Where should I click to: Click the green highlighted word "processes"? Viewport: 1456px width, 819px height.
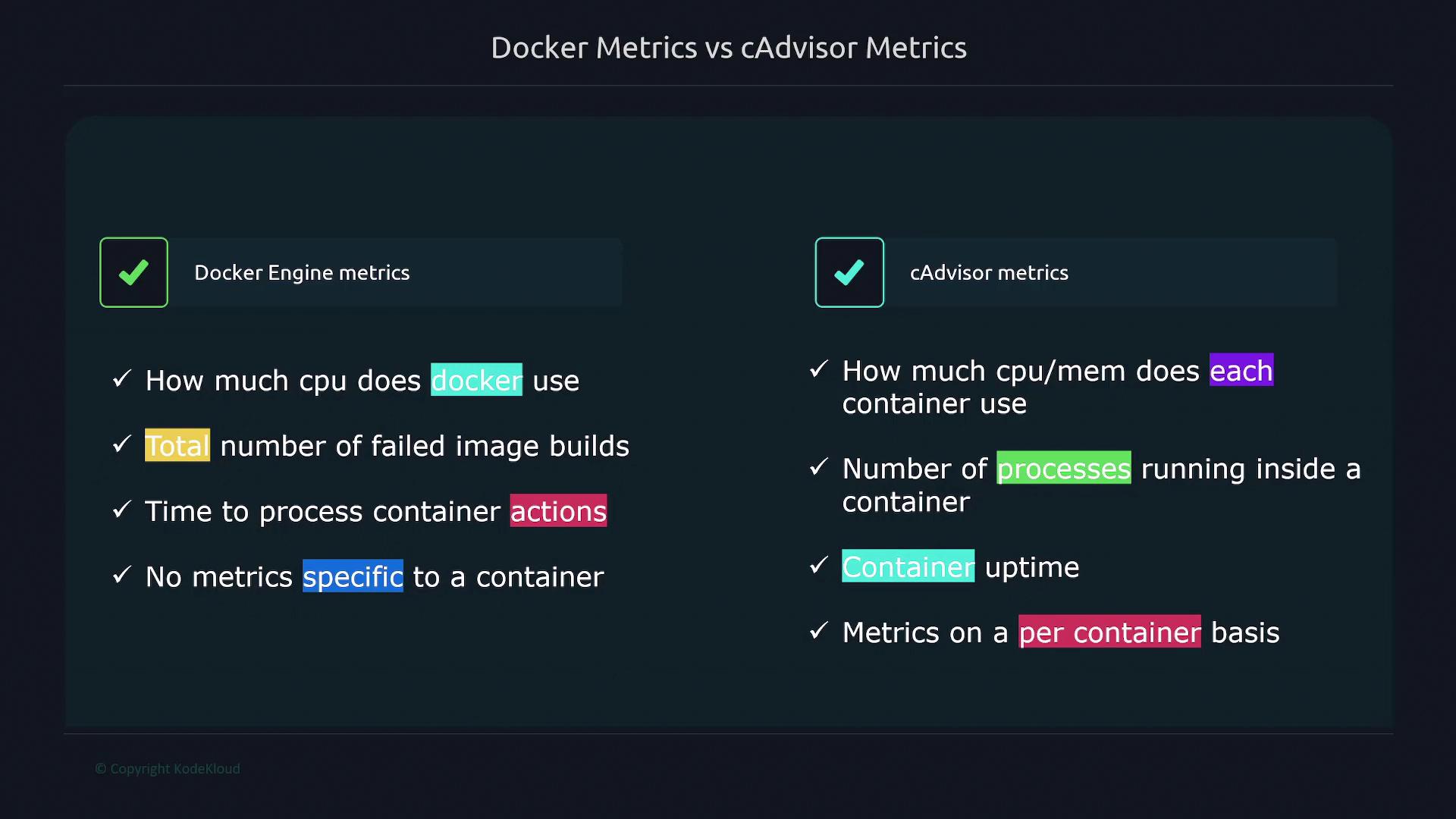tap(1063, 469)
